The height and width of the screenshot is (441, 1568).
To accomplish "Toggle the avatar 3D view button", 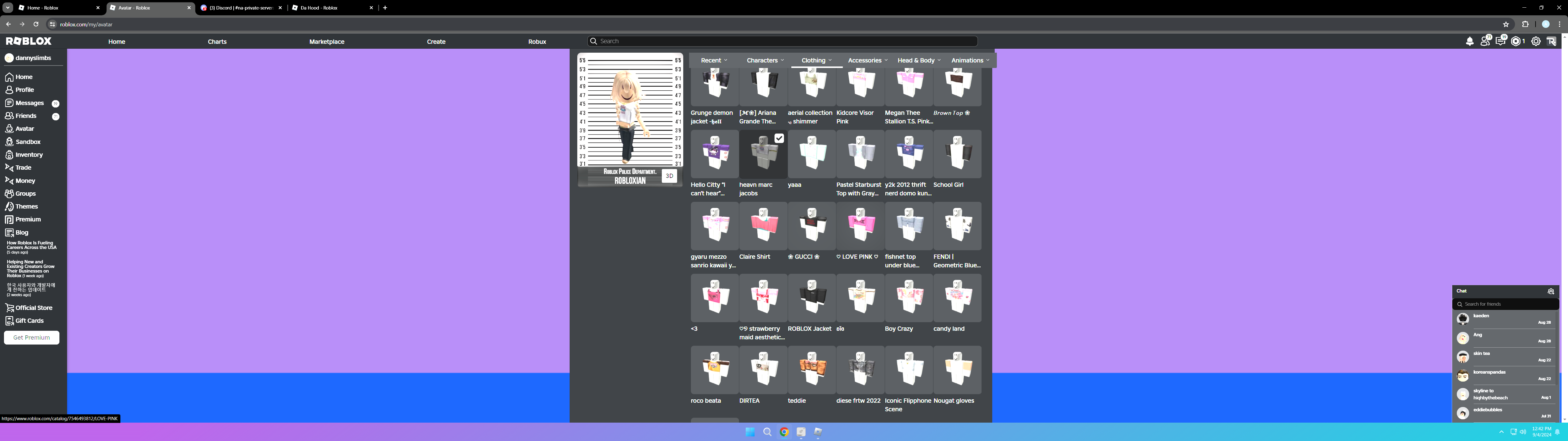I will coord(669,176).
